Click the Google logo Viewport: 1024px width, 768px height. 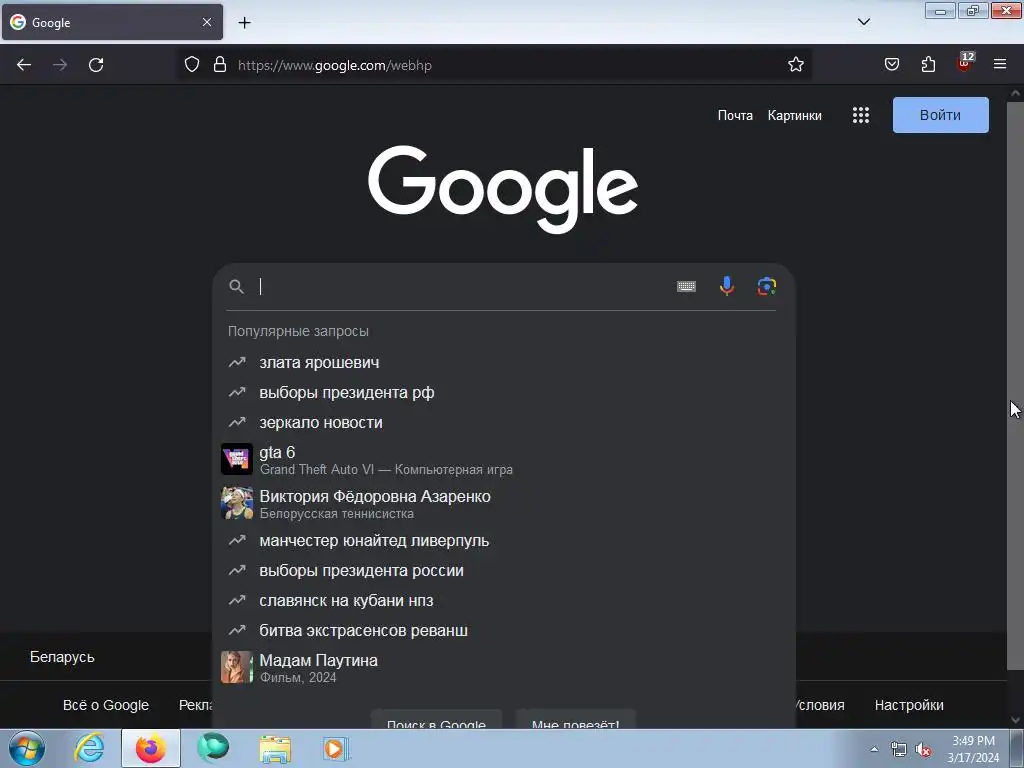tap(503, 189)
